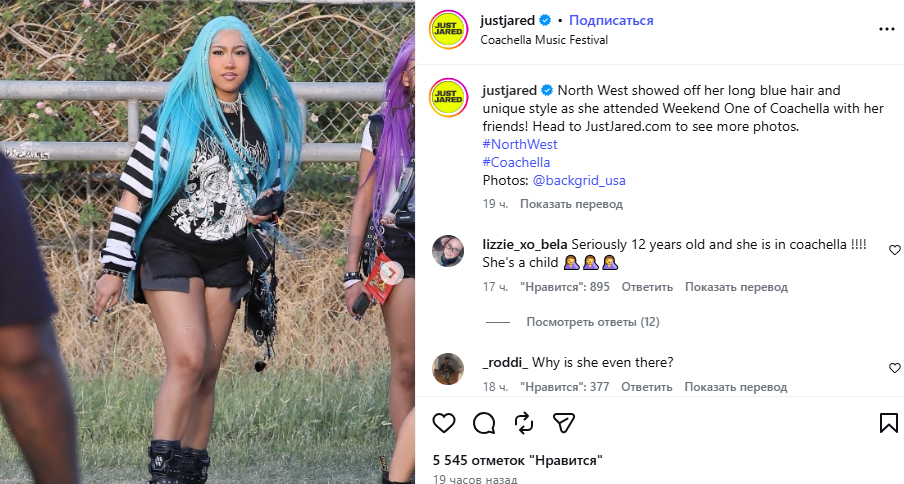Screen dimensions: 904x484
Task: Open the three-dot more options menu
Action: click(887, 29)
